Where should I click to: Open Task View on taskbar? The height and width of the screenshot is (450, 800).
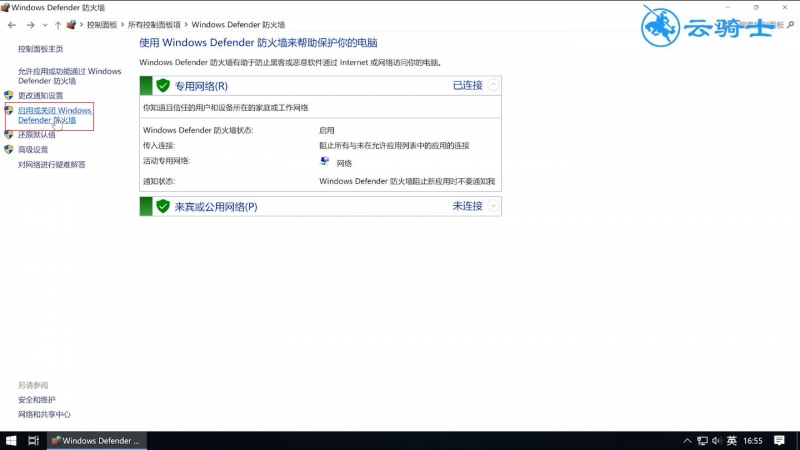[x=33, y=441]
